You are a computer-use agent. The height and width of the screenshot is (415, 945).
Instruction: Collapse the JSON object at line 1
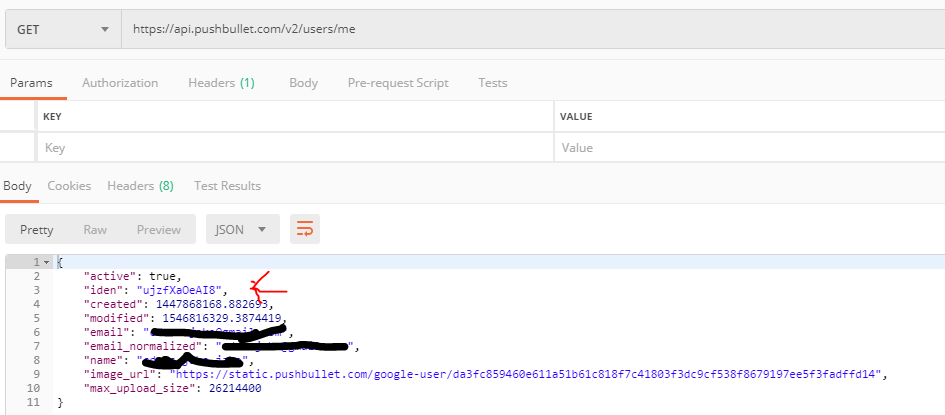tap(46, 263)
